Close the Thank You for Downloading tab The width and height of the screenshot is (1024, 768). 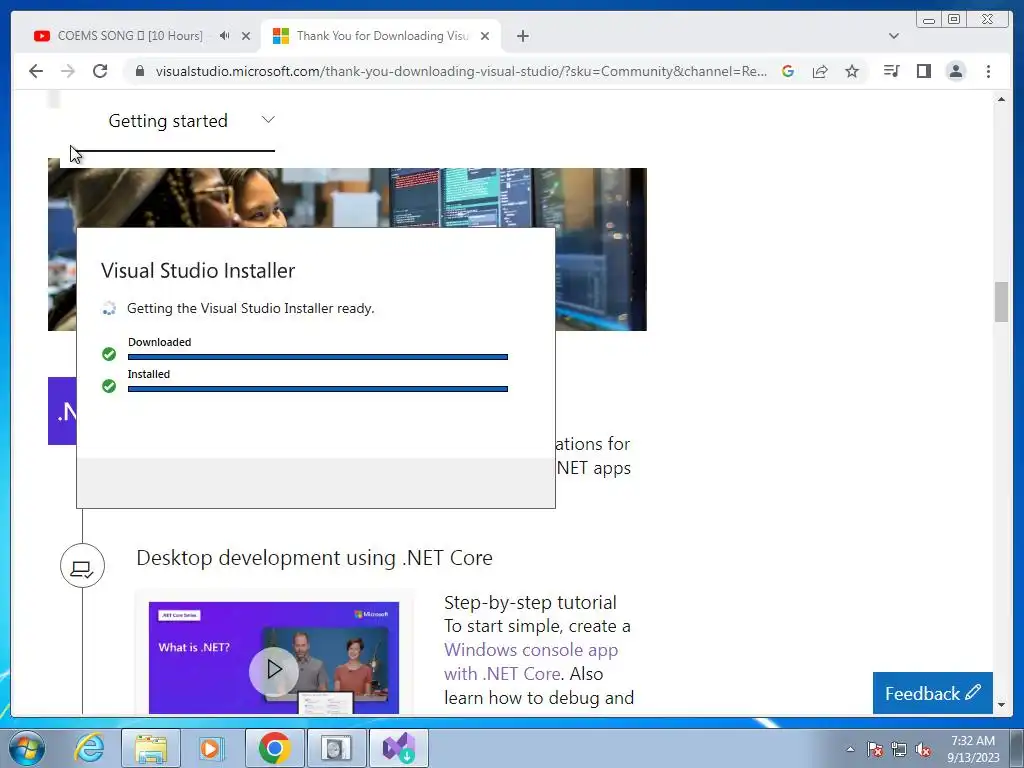pos(485,36)
